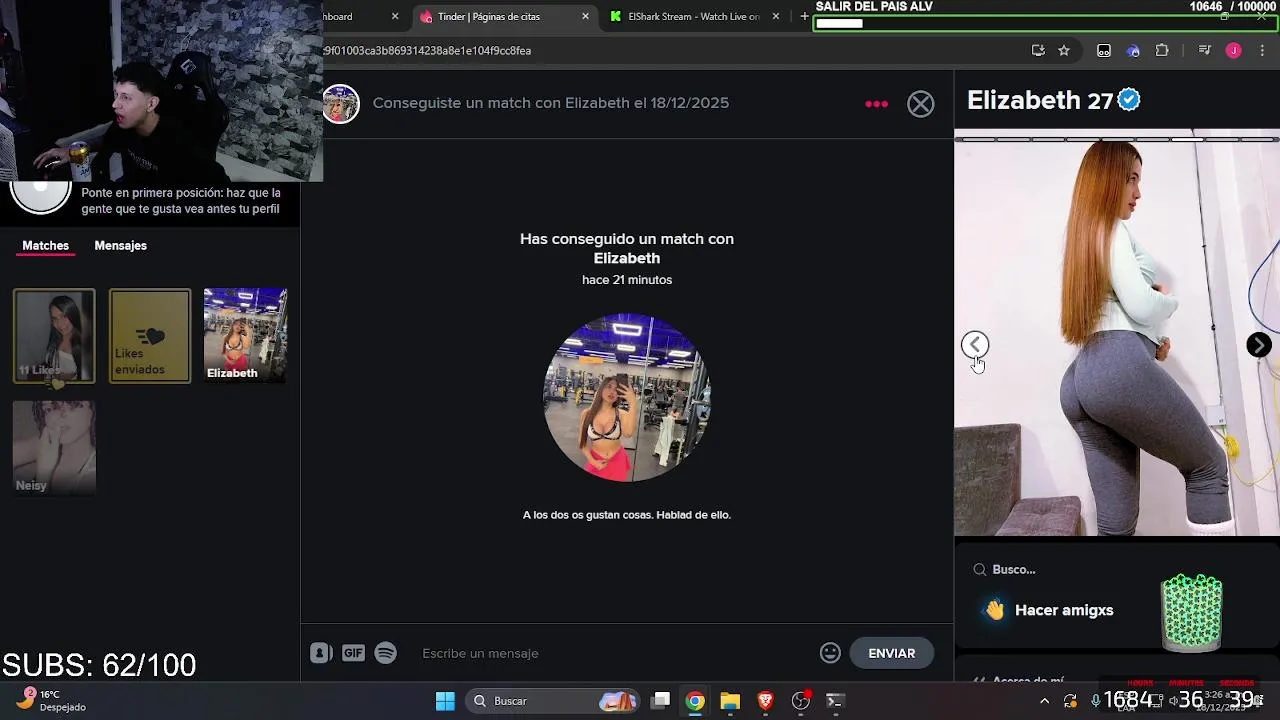Screen dimensions: 1280x720
Task: Open media controls icon in Chrome toolbar
Action: (1205, 51)
